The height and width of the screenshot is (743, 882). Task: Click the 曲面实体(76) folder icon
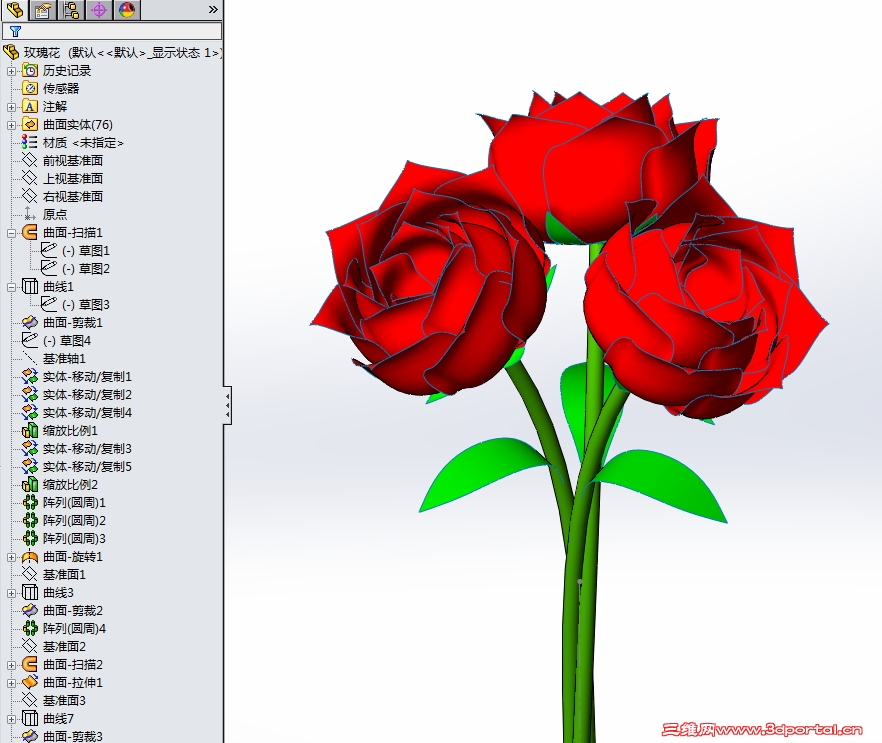tap(30, 125)
